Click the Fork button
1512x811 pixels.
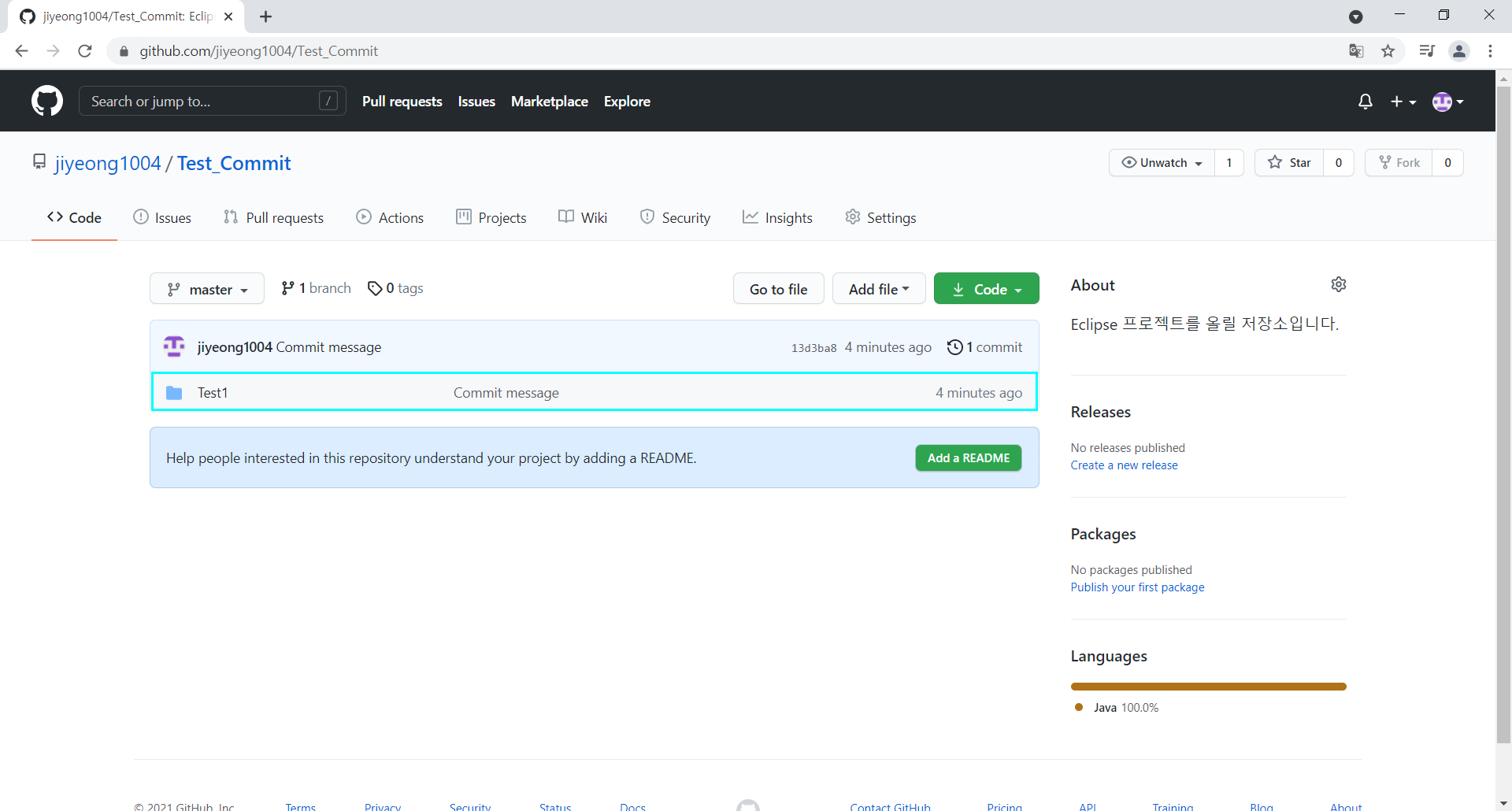[1399, 163]
